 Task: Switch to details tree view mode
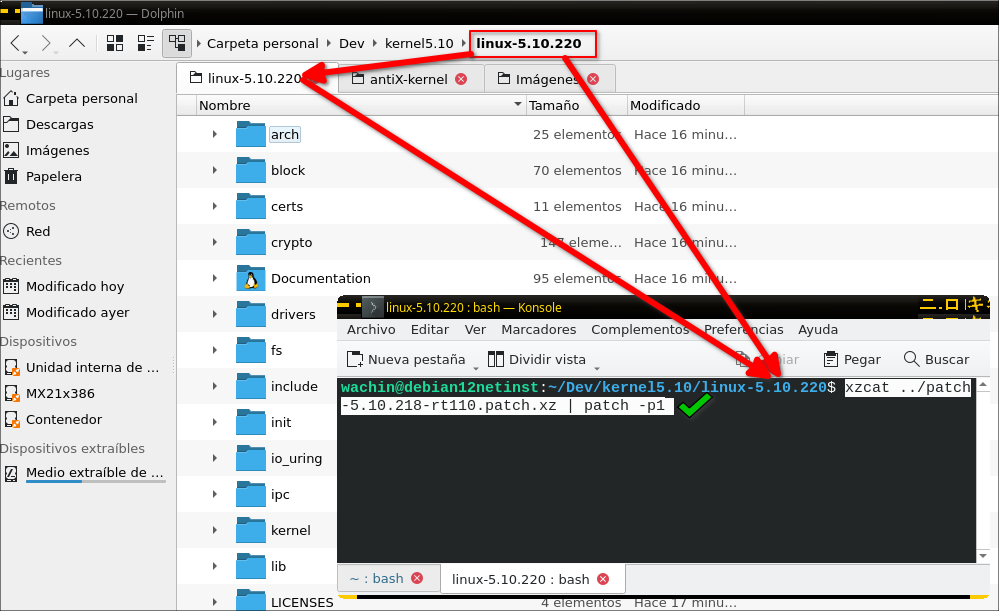click(x=177, y=43)
